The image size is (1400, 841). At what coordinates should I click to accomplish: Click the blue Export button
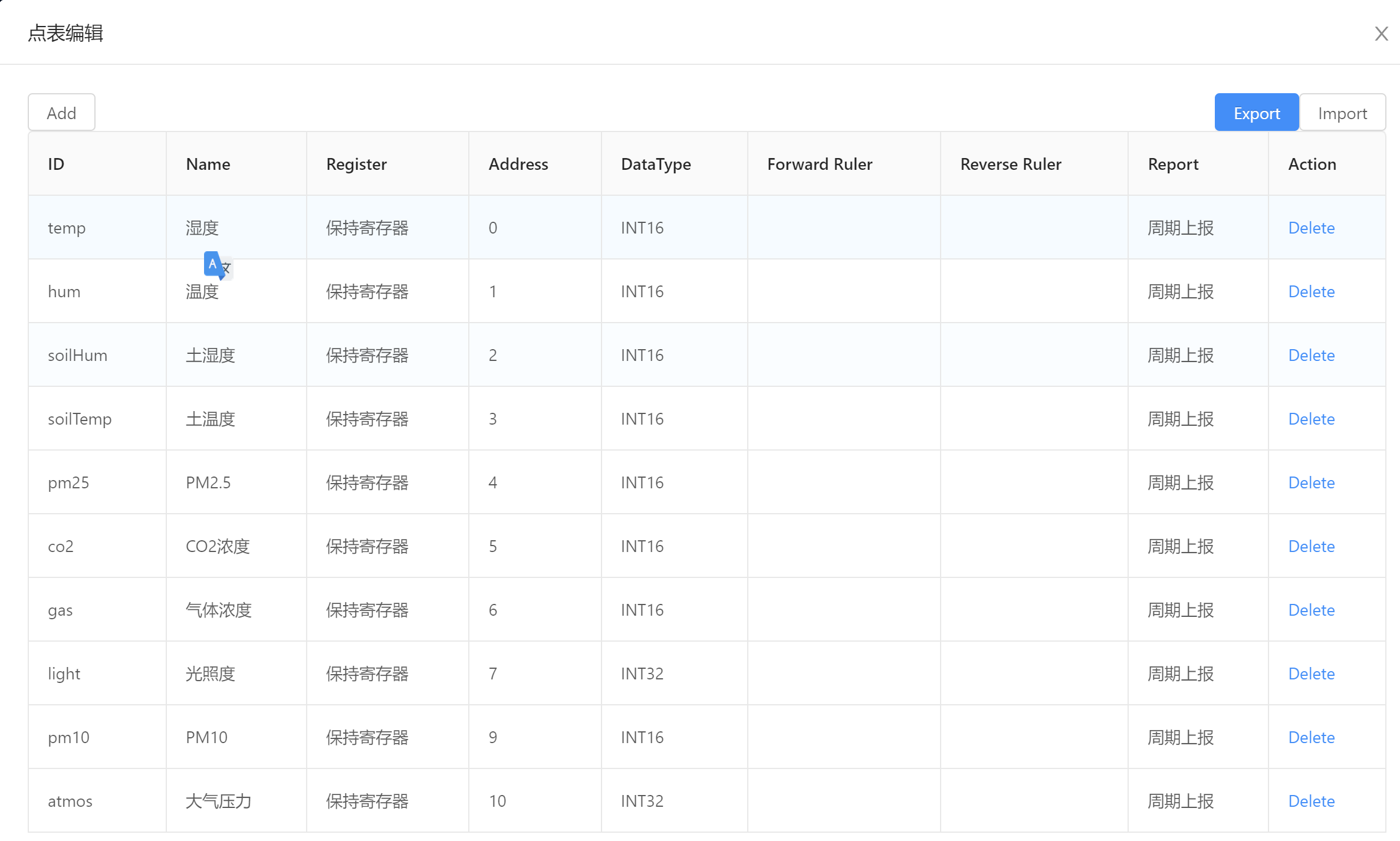(1256, 113)
